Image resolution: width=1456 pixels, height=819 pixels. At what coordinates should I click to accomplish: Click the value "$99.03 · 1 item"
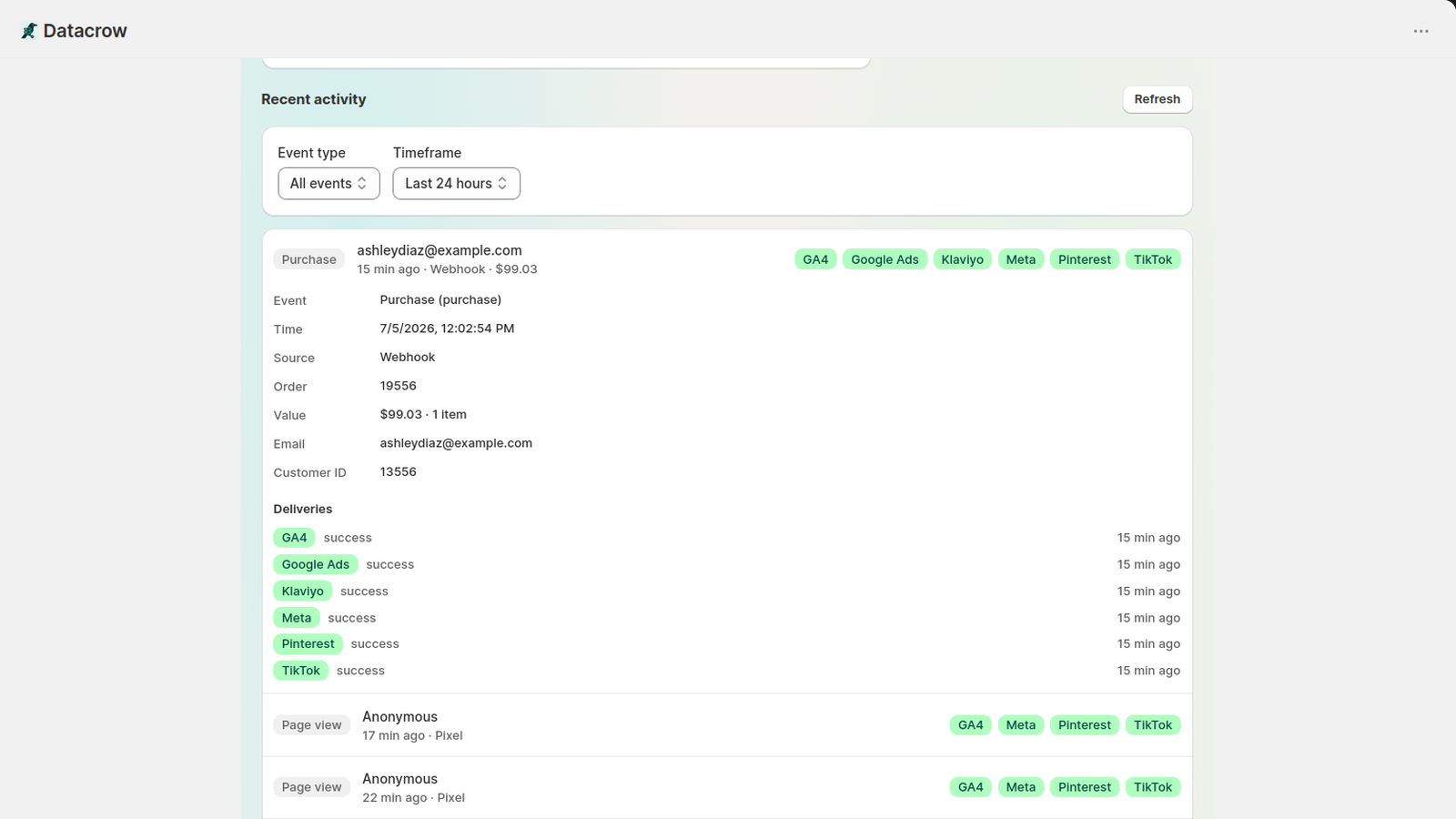pos(423,415)
